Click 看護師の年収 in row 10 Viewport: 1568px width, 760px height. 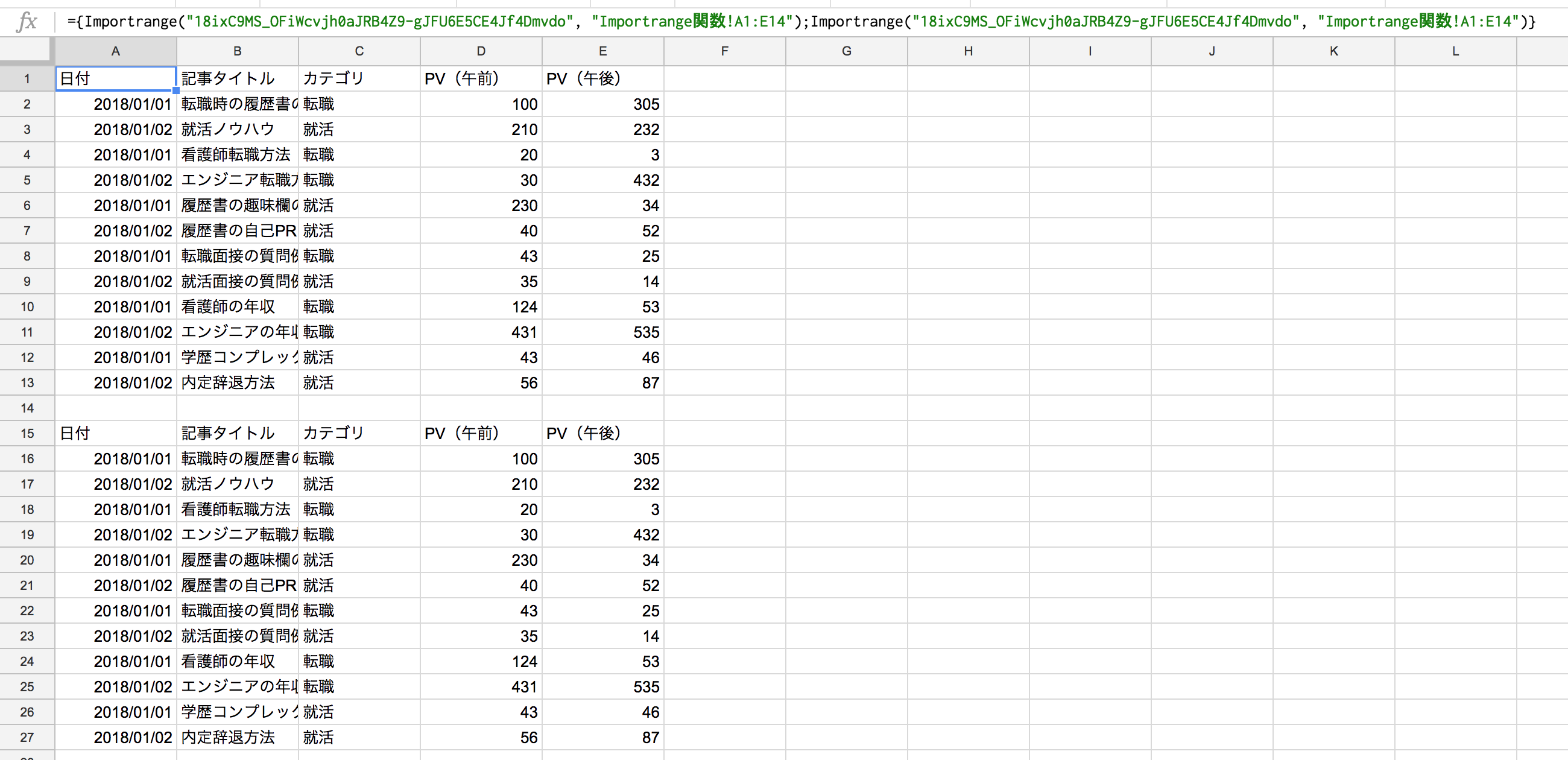click(238, 307)
